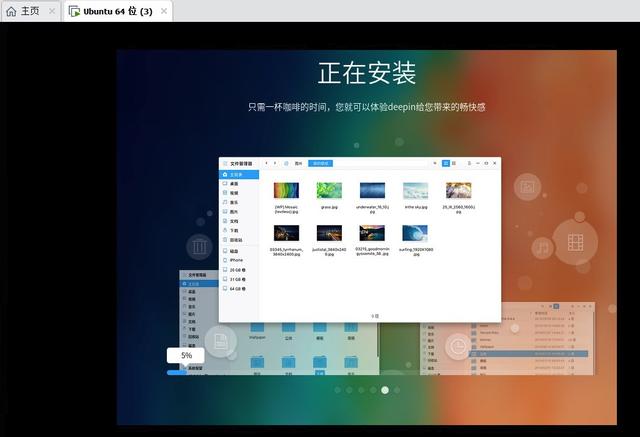Select the underwater blue image thumbnail
Screen dimensions: 640x437
coord(372,191)
